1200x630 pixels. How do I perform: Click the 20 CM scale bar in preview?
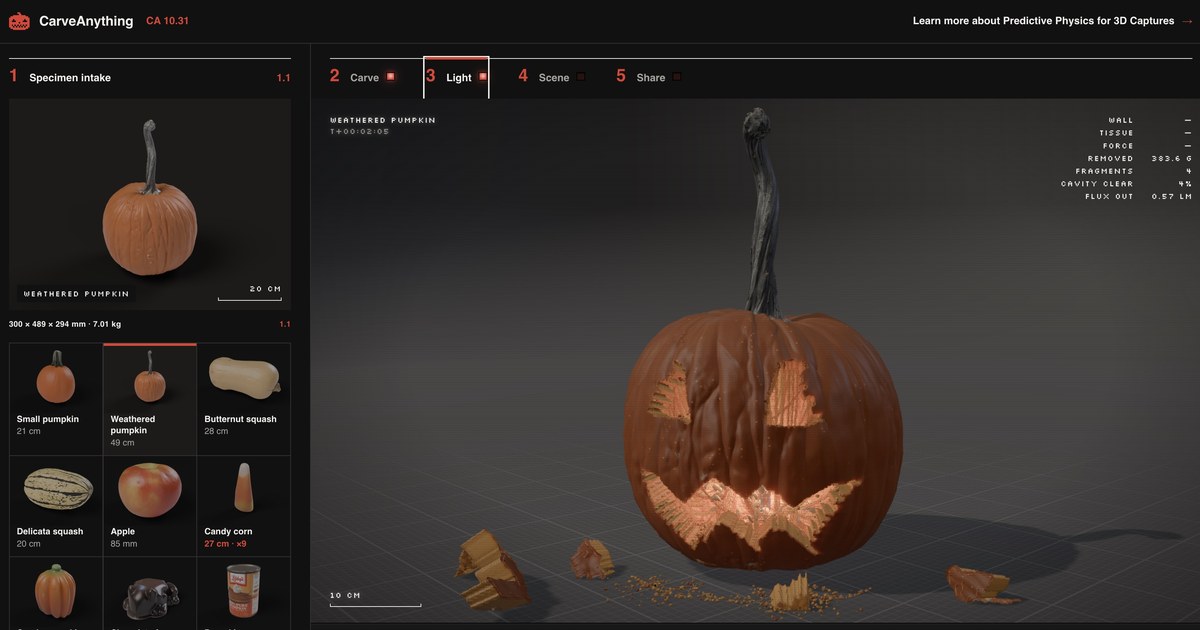pos(250,293)
